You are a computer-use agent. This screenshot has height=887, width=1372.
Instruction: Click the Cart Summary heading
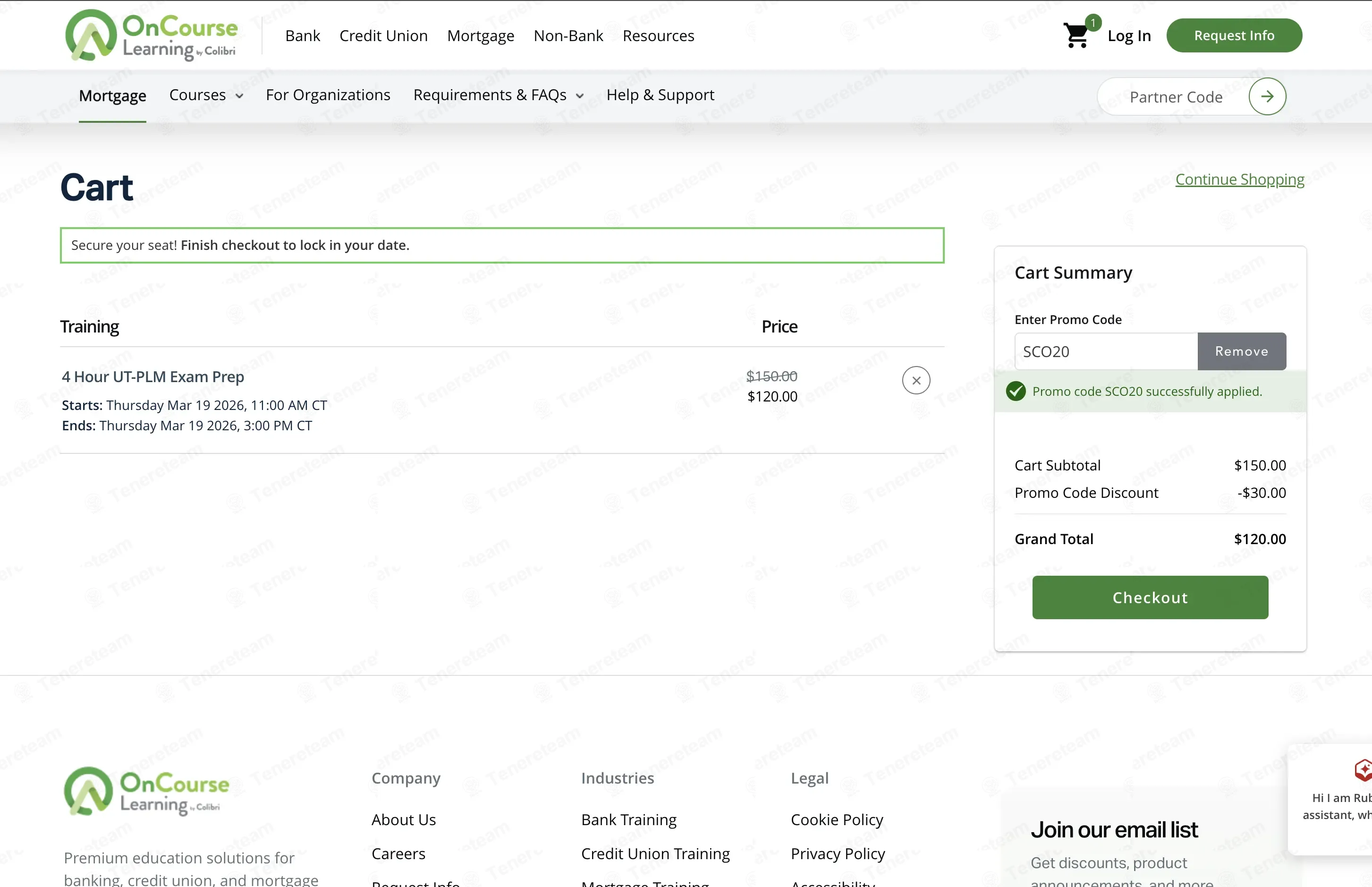[x=1073, y=273]
